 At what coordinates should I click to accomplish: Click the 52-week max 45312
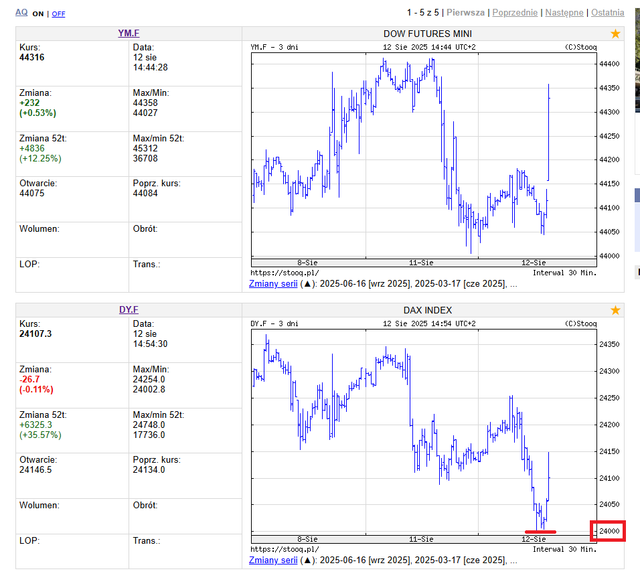(145, 149)
